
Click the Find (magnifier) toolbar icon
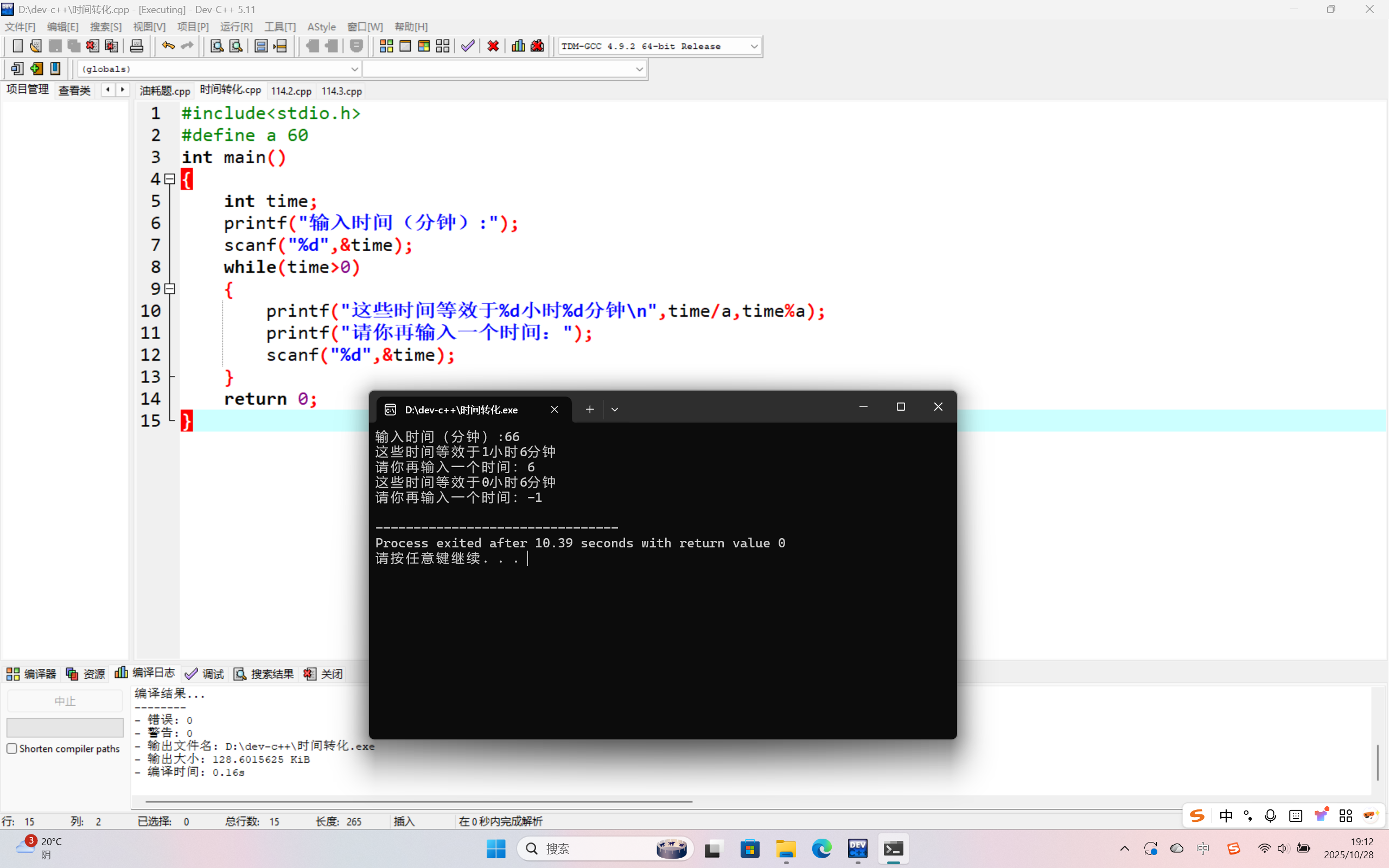coord(216,46)
